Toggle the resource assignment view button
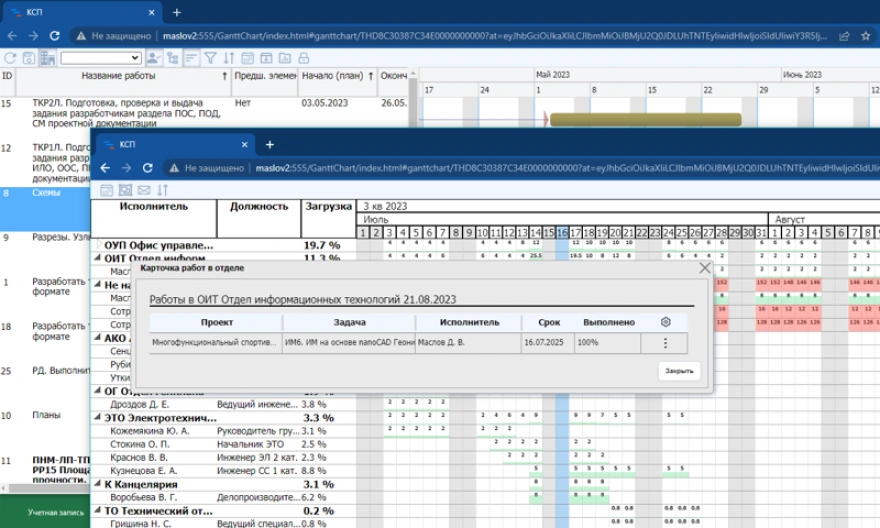The image size is (880, 528). point(153,58)
